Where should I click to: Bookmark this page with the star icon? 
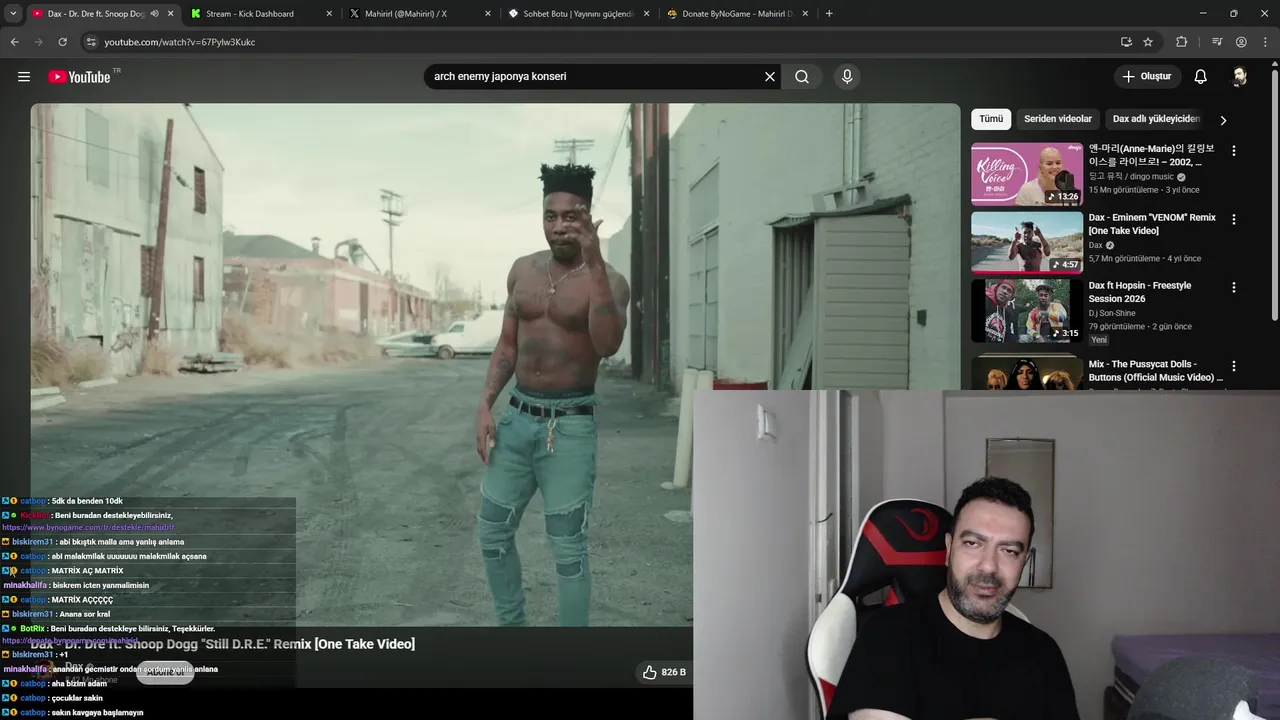pos(1148,42)
